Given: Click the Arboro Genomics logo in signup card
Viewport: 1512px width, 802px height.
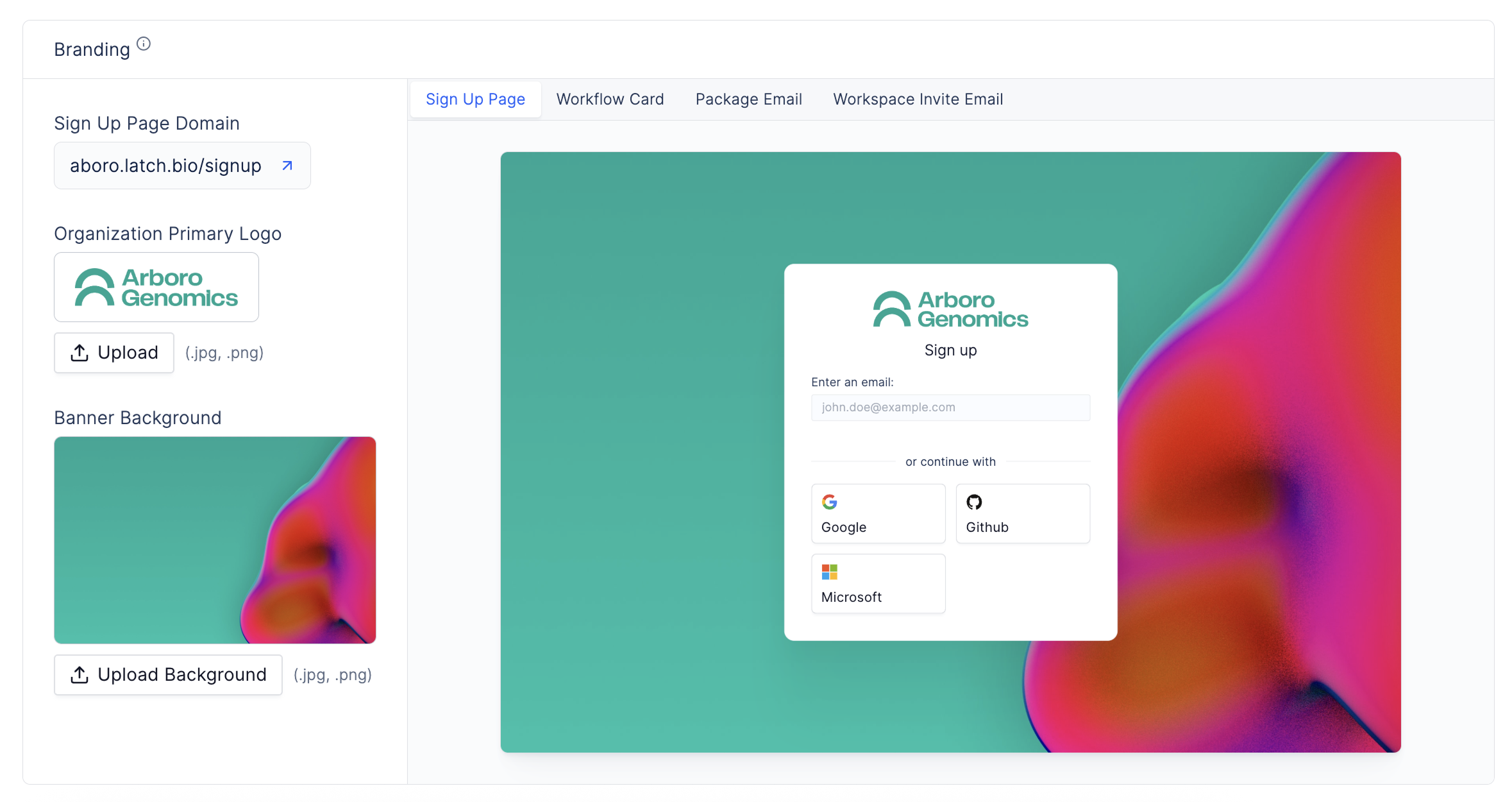Looking at the screenshot, I should (950, 309).
